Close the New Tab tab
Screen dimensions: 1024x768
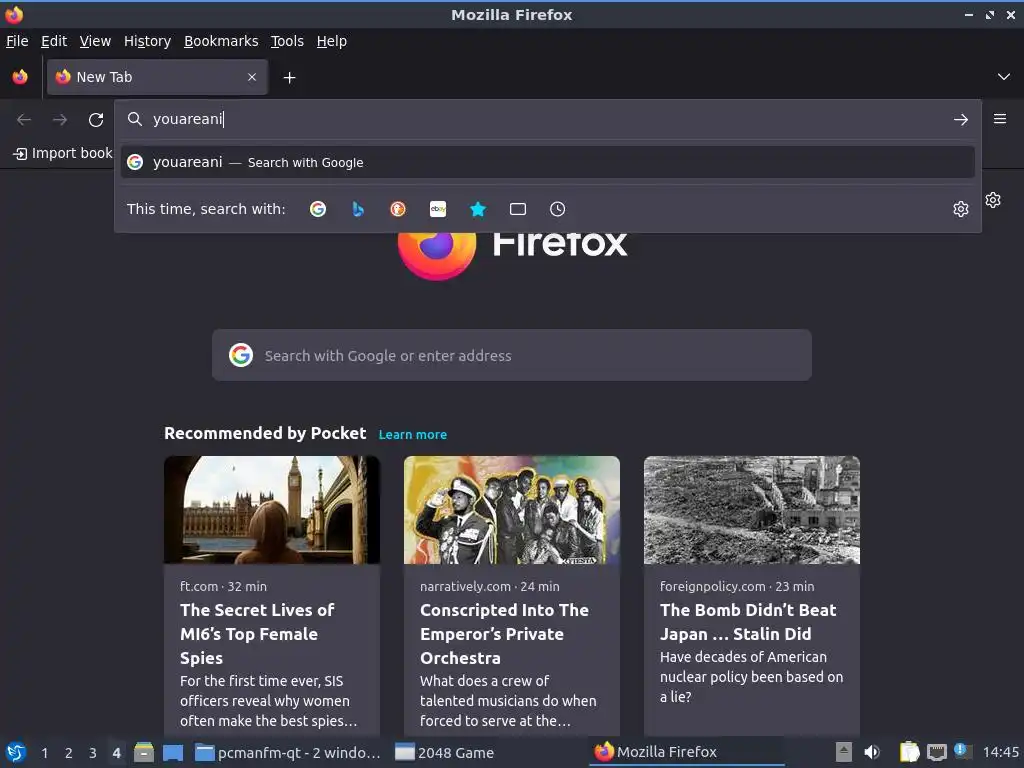(x=252, y=77)
